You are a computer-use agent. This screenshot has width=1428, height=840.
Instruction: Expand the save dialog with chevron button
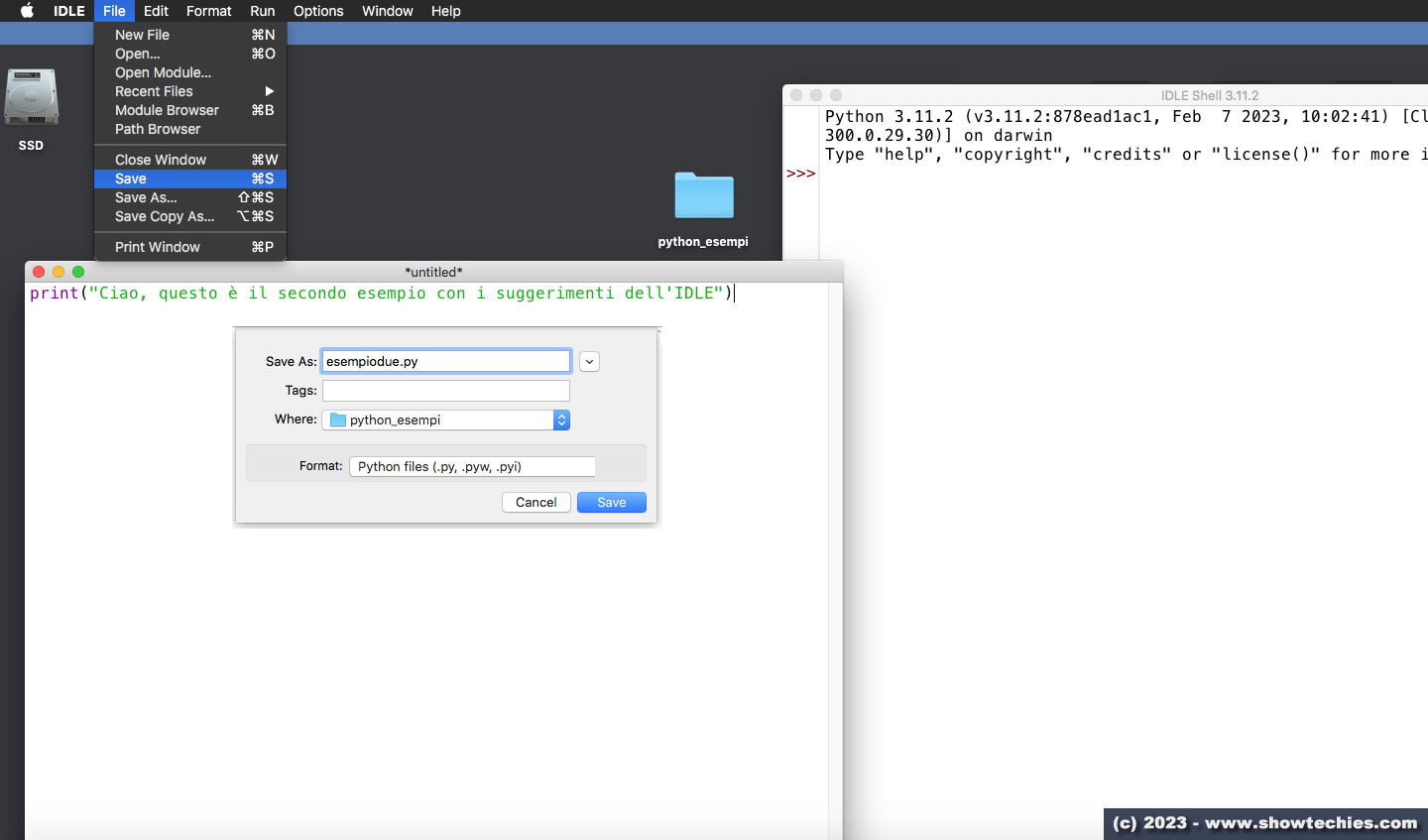[589, 362]
